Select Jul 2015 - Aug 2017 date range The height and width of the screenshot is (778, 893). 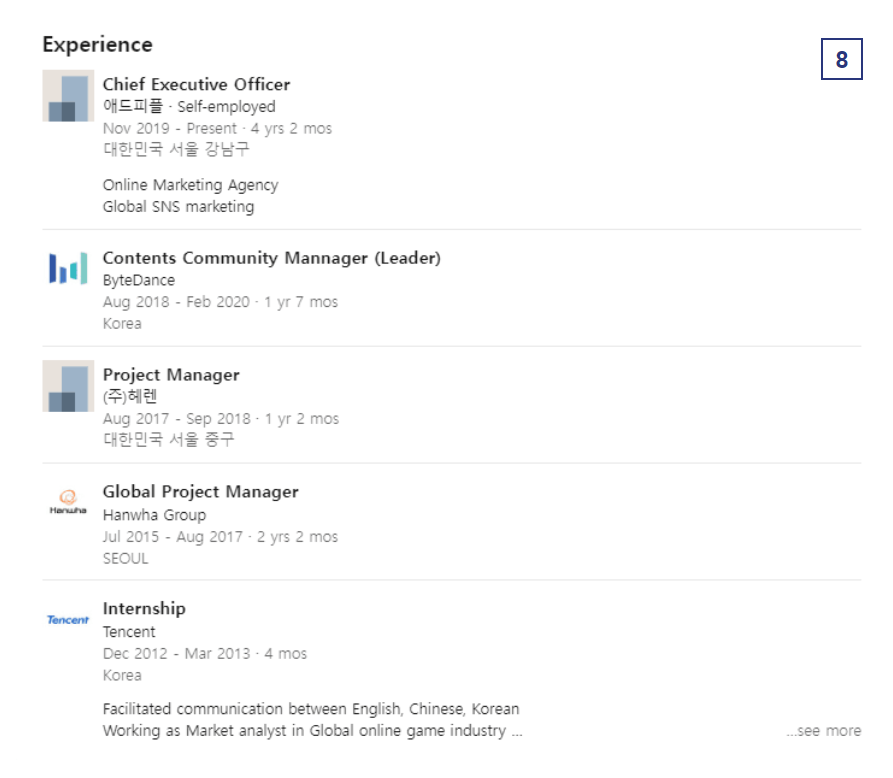click(x=173, y=537)
